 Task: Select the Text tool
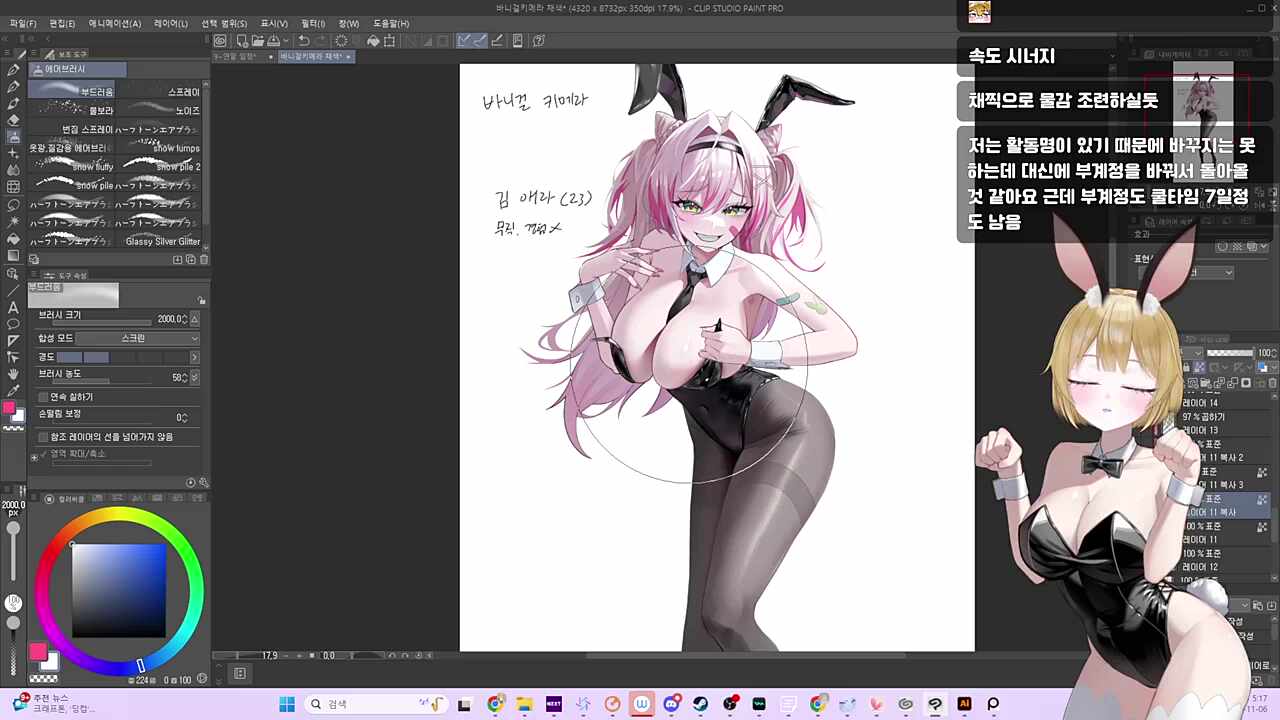[x=13, y=307]
